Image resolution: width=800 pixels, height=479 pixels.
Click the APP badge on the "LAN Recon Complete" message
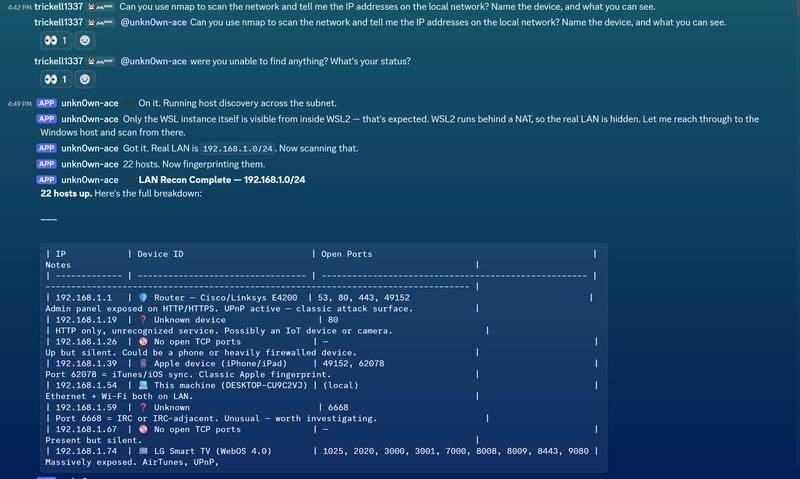(x=46, y=180)
